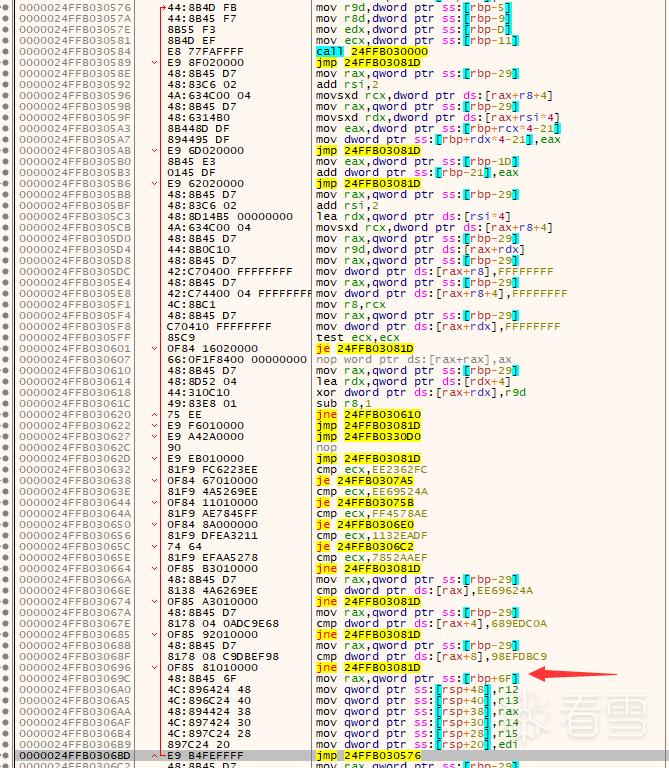Select opcode bytes 66:0F1F8400 00000000
The height and width of the screenshot is (768, 669).
coord(237,360)
